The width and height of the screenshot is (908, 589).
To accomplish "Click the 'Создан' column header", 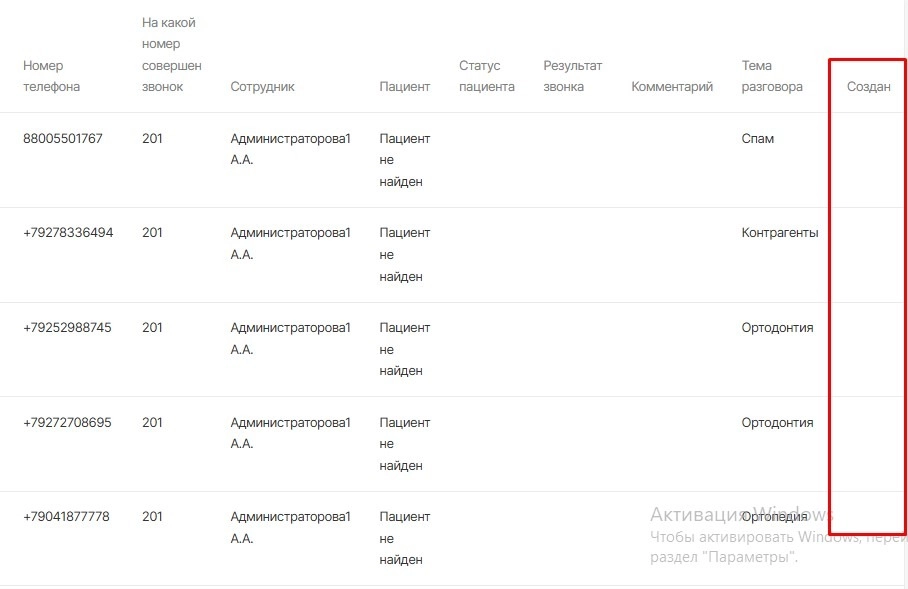I will click(868, 87).
